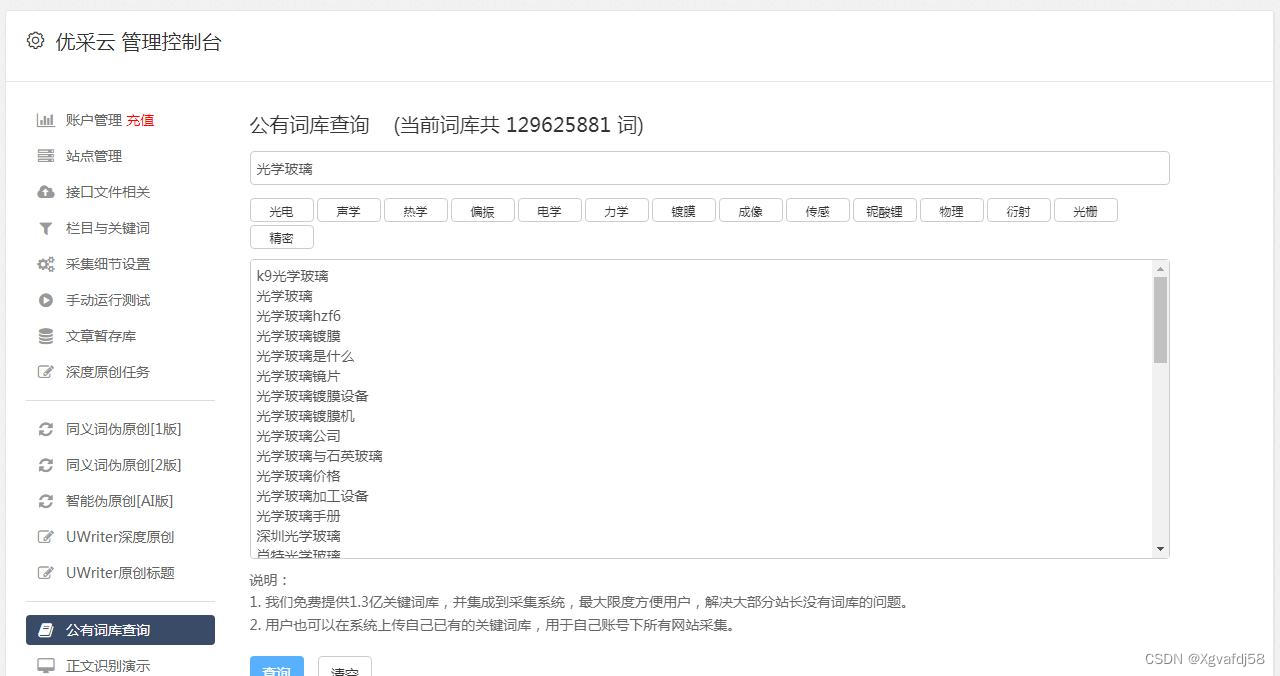
Task: Click the 声学 tag button
Action: pyautogui.click(x=349, y=210)
